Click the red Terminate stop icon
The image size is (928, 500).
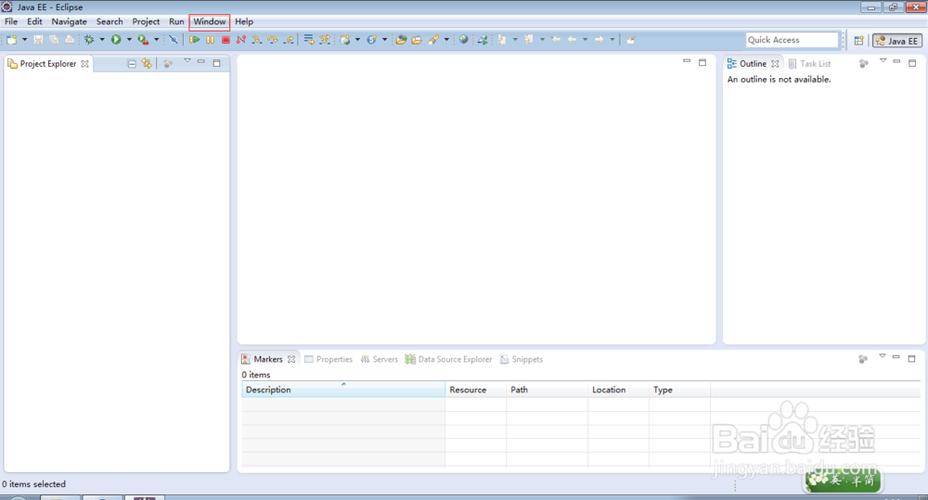[225, 40]
